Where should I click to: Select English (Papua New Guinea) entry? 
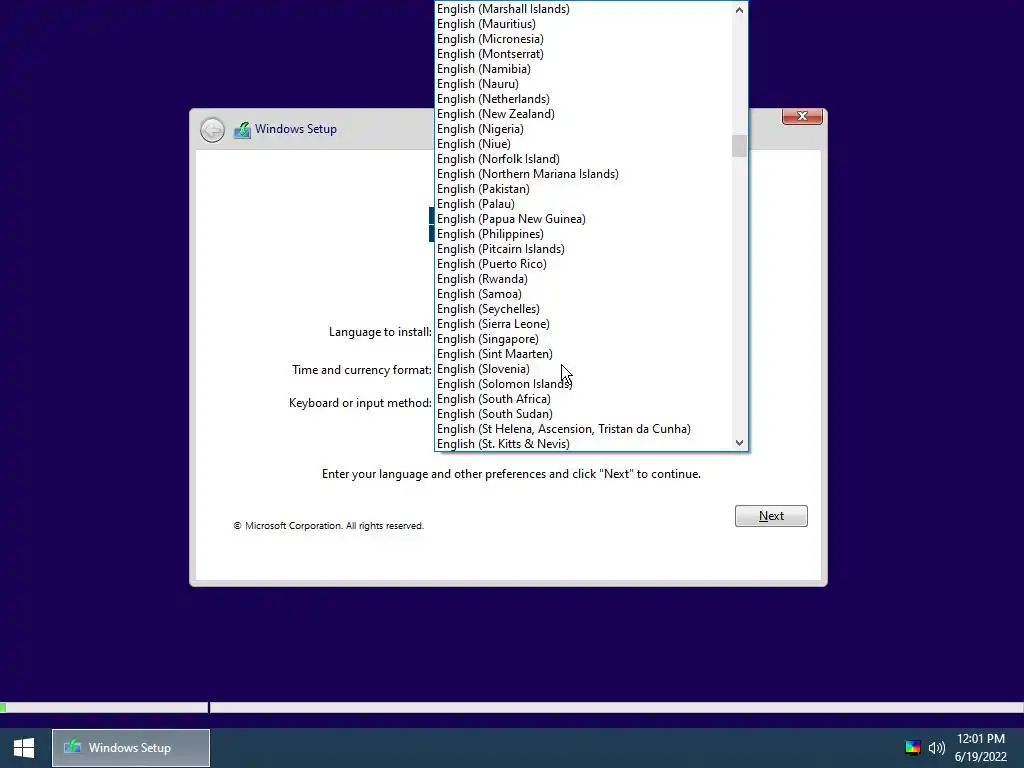pyautogui.click(x=583, y=219)
